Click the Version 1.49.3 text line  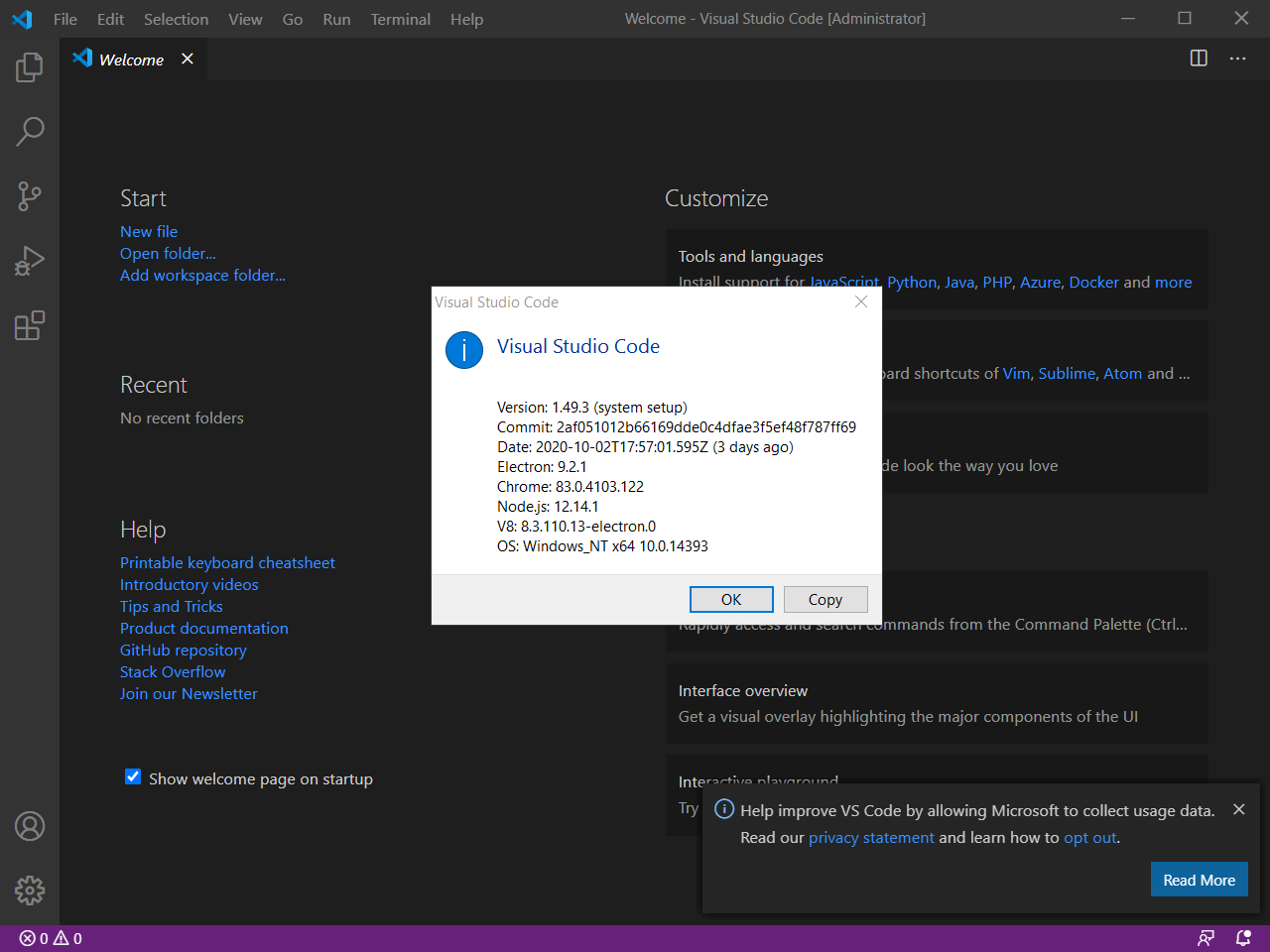pos(591,407)
